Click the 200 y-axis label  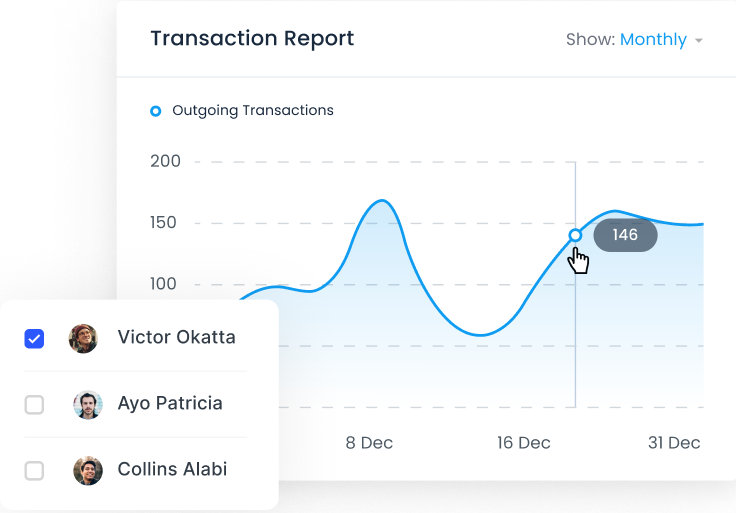pyautogui.click(x=165, y=161)
